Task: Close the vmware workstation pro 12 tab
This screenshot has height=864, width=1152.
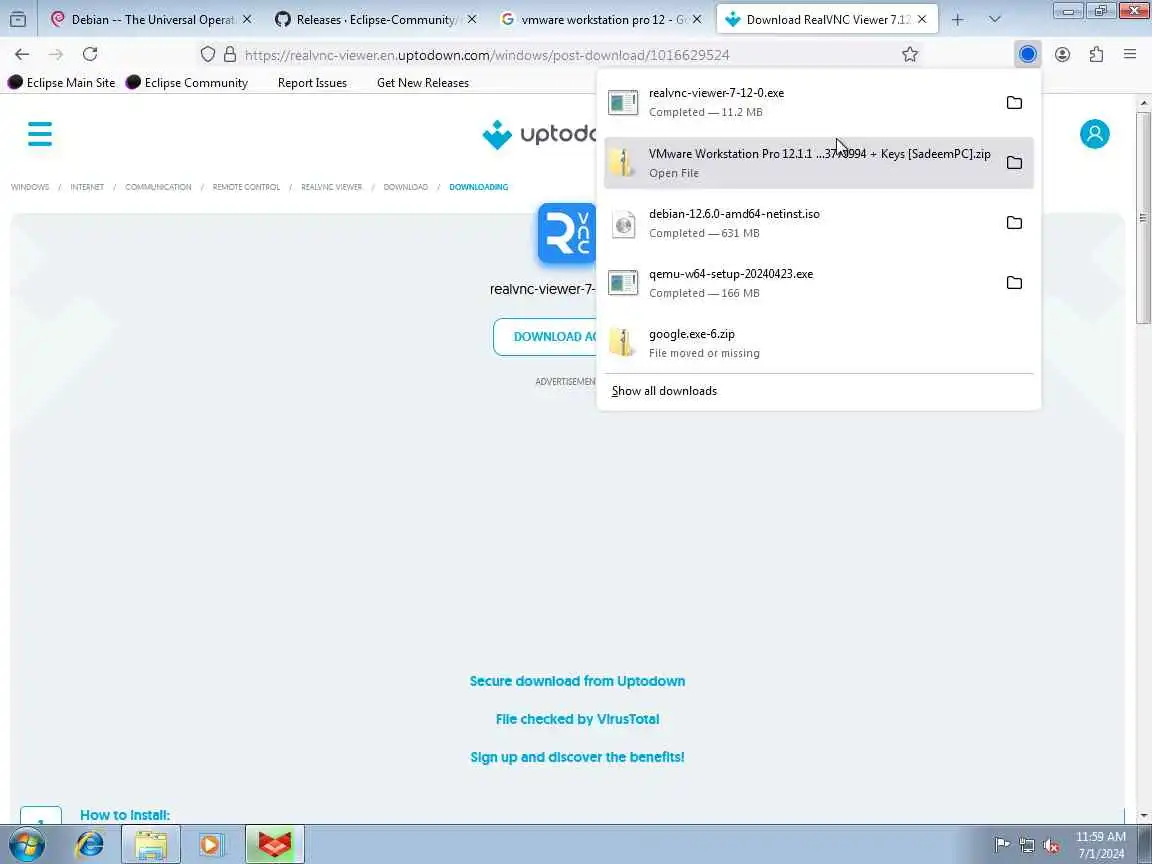Action: pos(696,19)
